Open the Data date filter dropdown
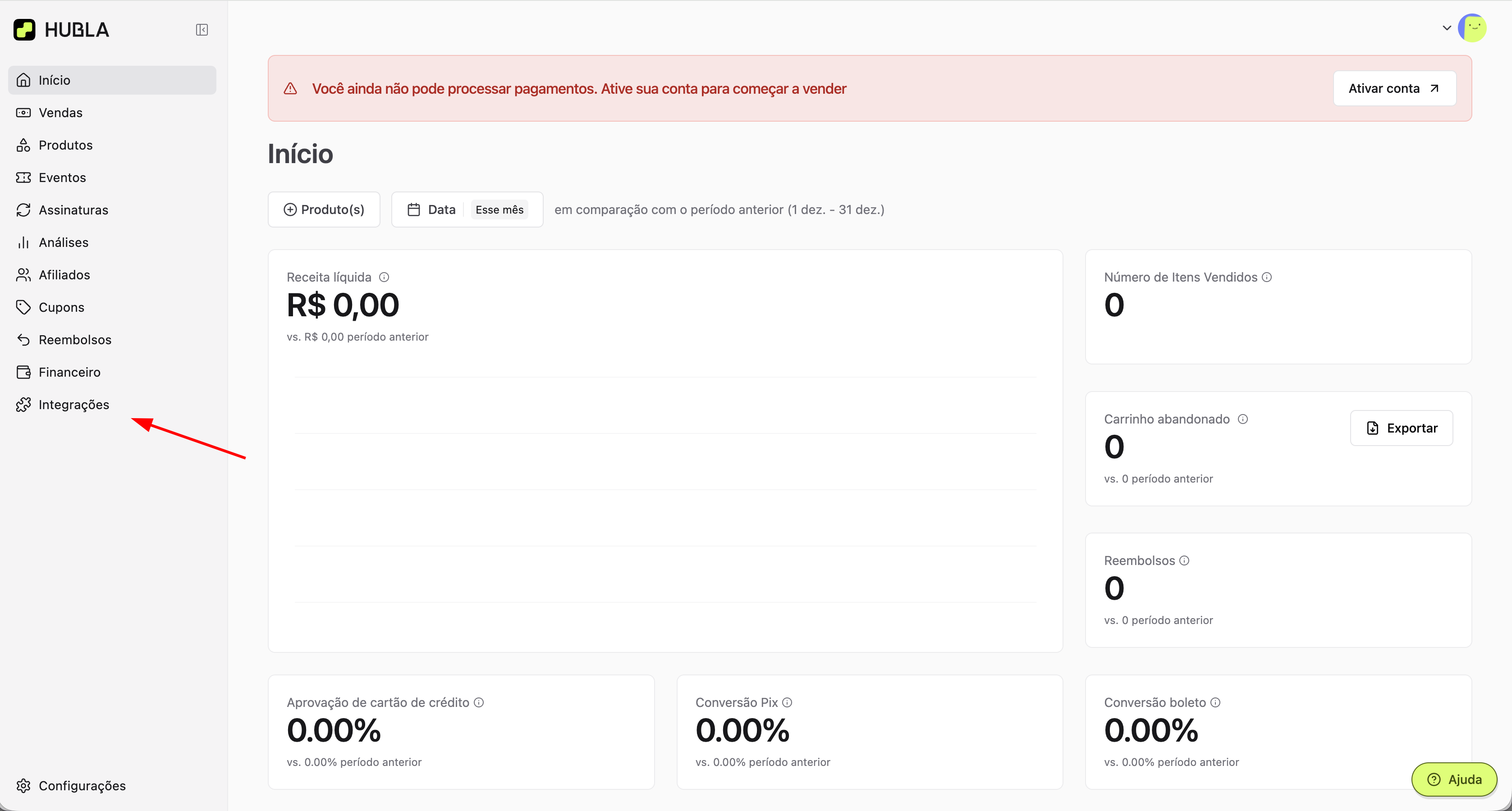 [432, 210]
